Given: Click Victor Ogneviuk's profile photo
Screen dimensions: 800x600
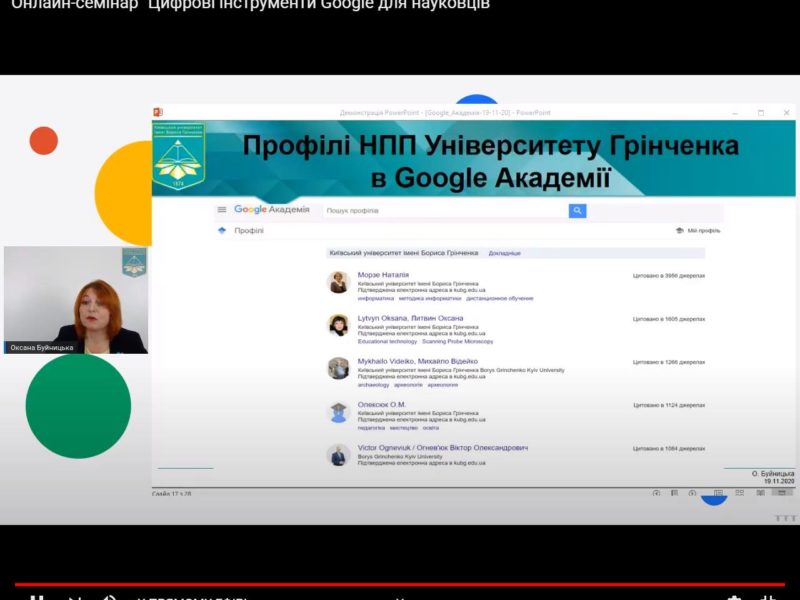Looking at the screenshot, I should click(x=339, y=454).
